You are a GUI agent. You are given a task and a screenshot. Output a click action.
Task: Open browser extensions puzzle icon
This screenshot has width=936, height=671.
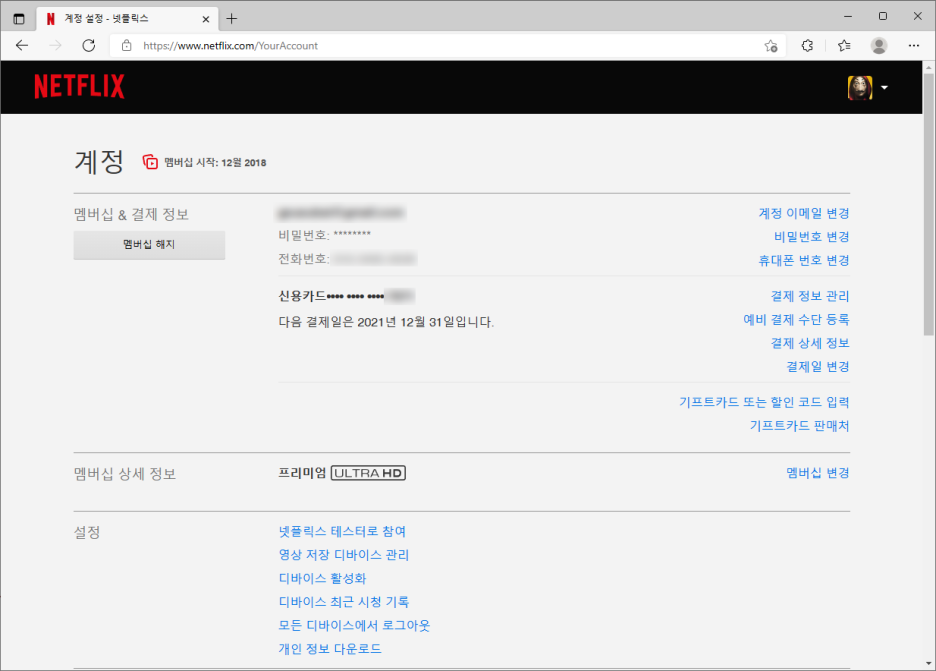click(x=807, y=45)
